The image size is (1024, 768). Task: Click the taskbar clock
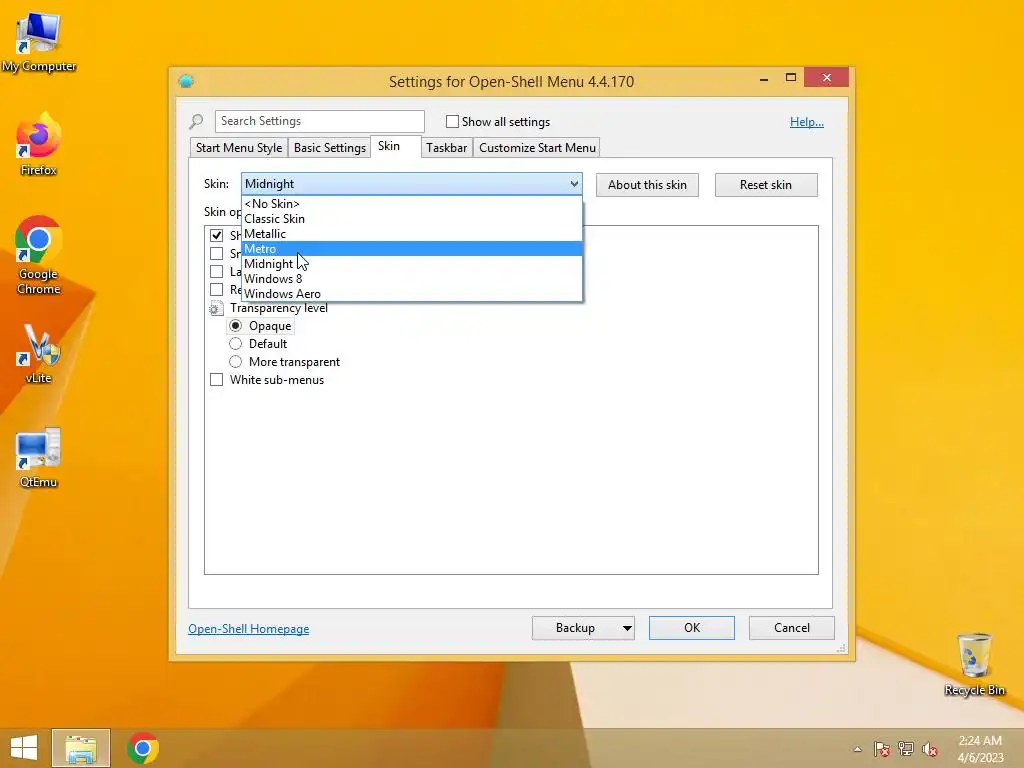980,749
